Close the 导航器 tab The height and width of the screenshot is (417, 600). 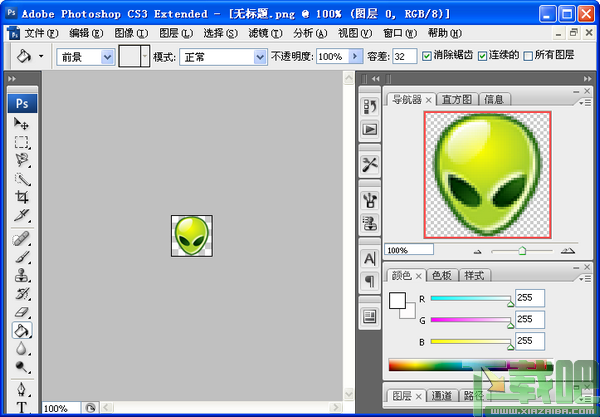point(429,100)
